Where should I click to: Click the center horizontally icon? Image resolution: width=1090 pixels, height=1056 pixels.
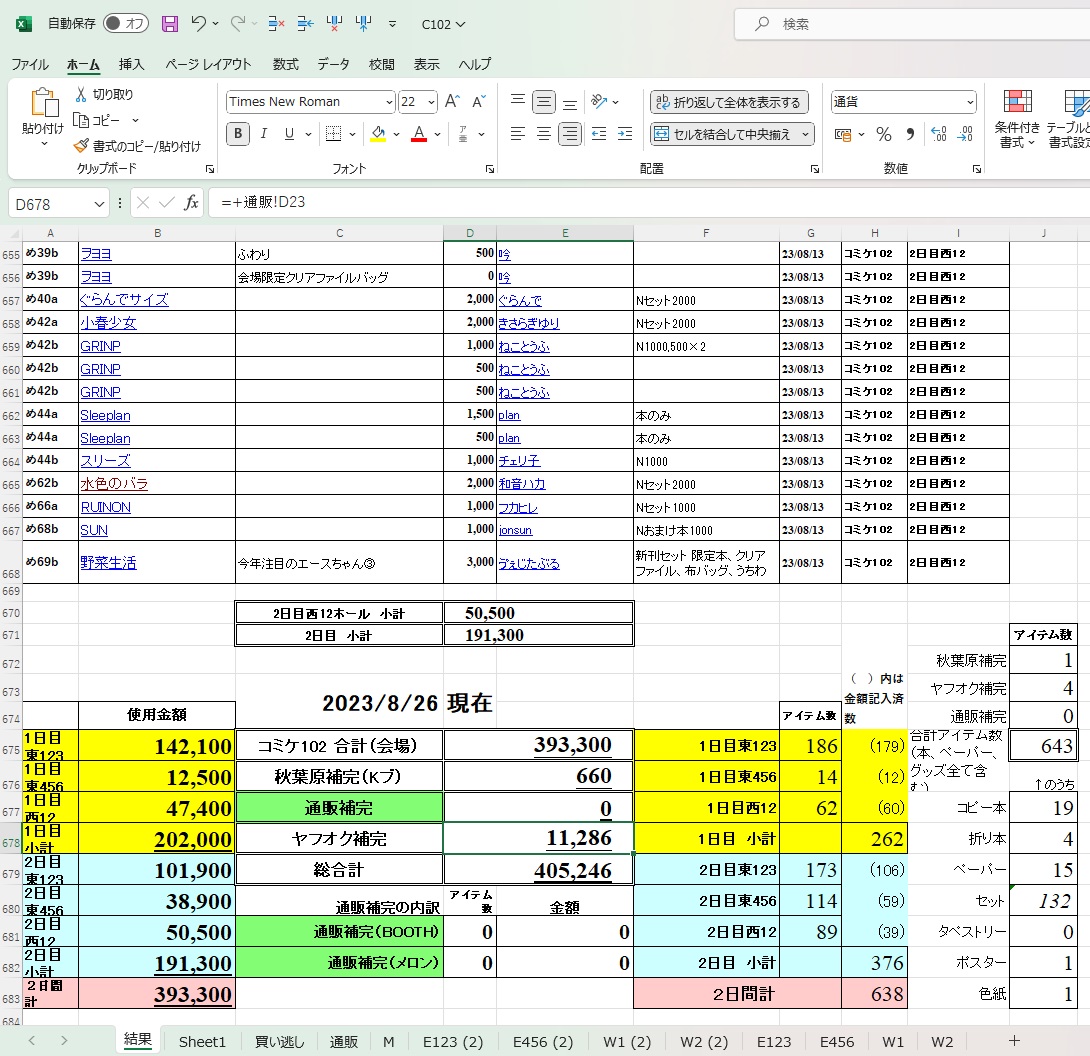click(544, 133)
